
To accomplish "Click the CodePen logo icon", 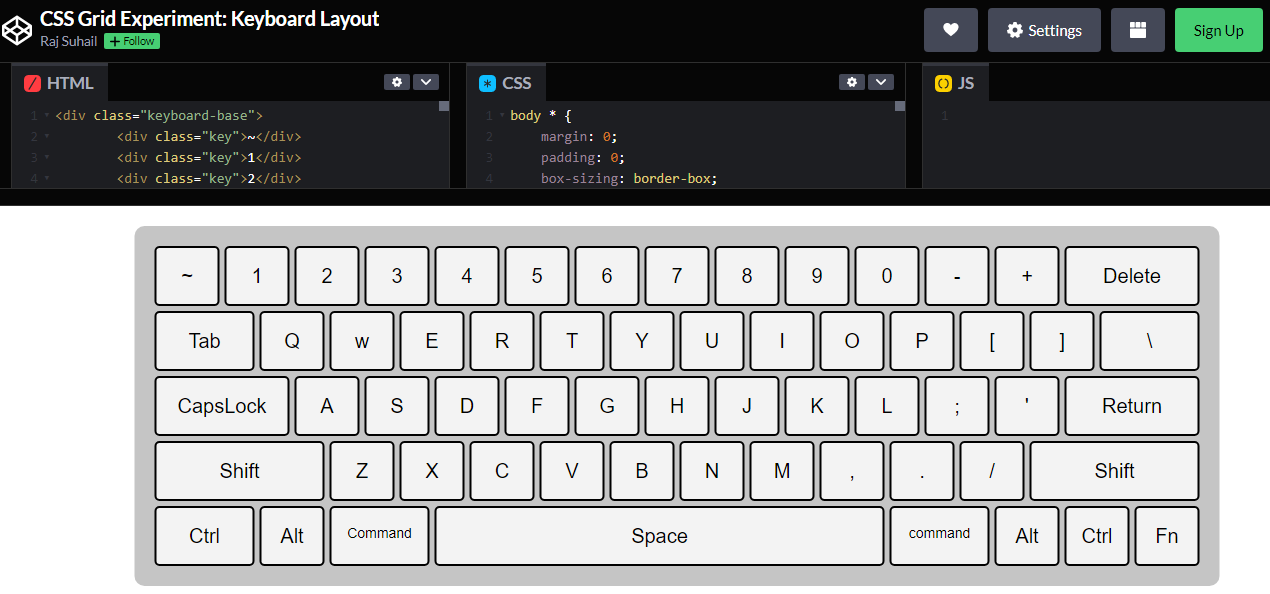I will (x=17, y=30).
